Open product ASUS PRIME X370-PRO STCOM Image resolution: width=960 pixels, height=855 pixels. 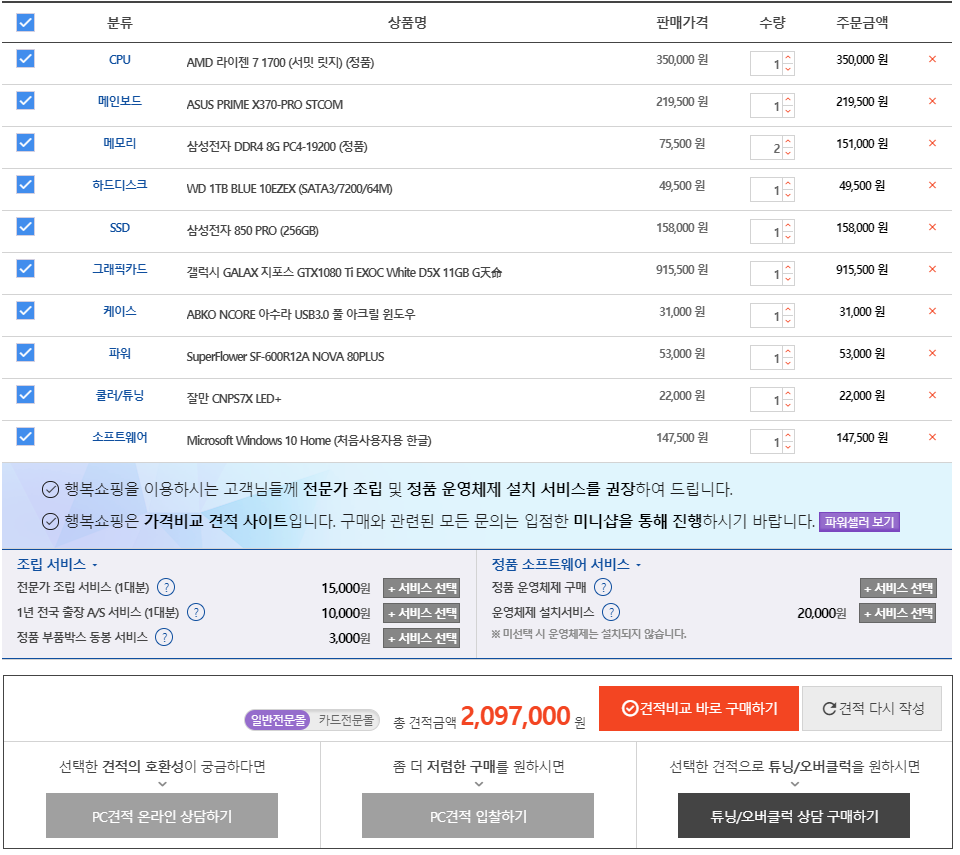tap(266, 105)
